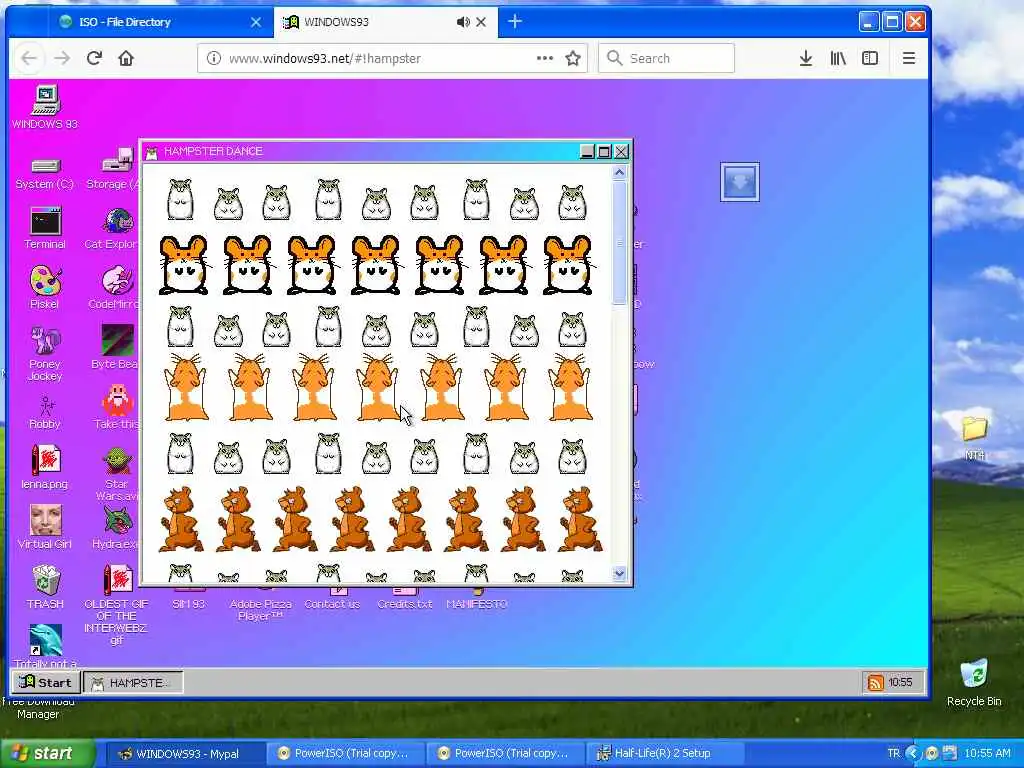Open the MANIFESTO icon
This screenshot has height=768, width=1024.
tap(477, 598)
